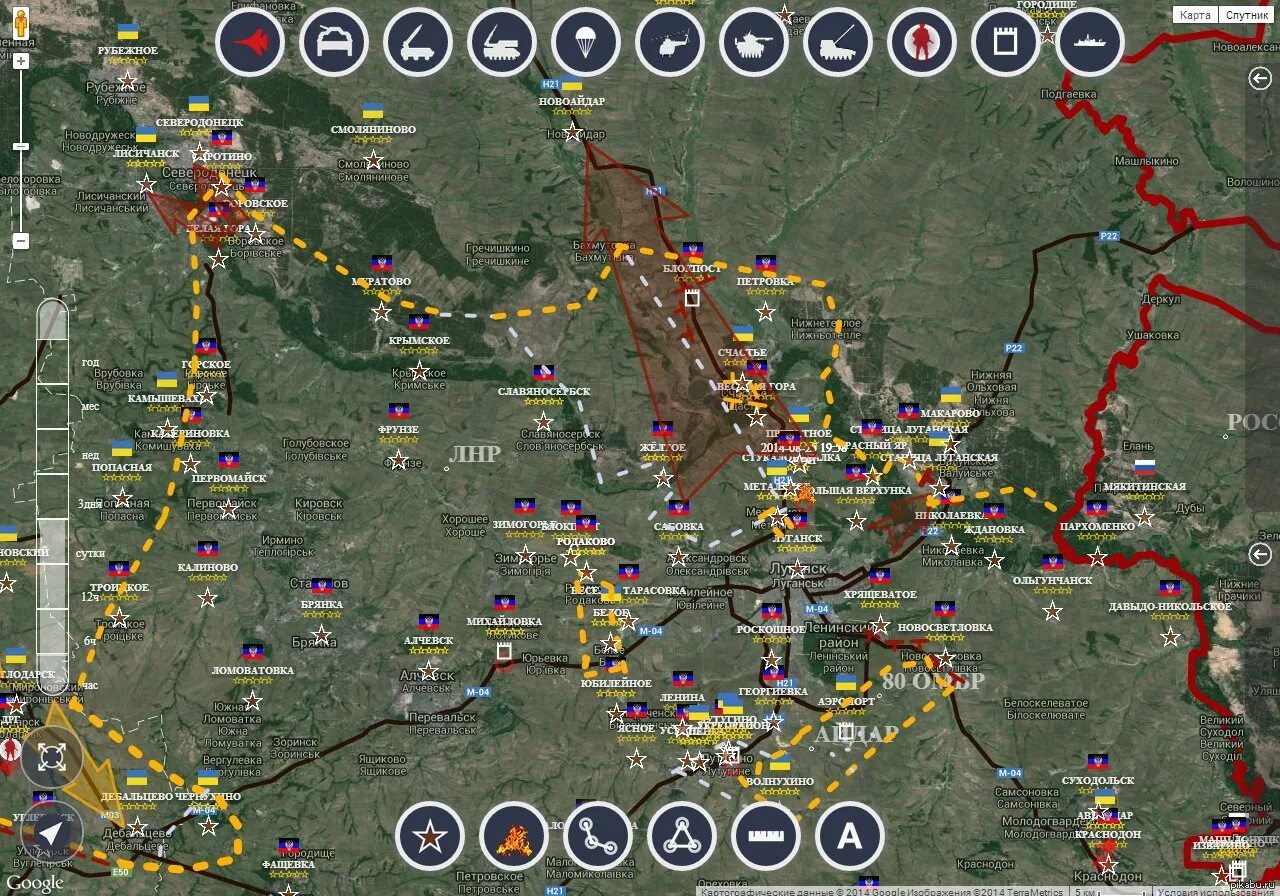This screenshot has height=896, width=1280.
Task: Set timeline to нед
Action: 90,454
